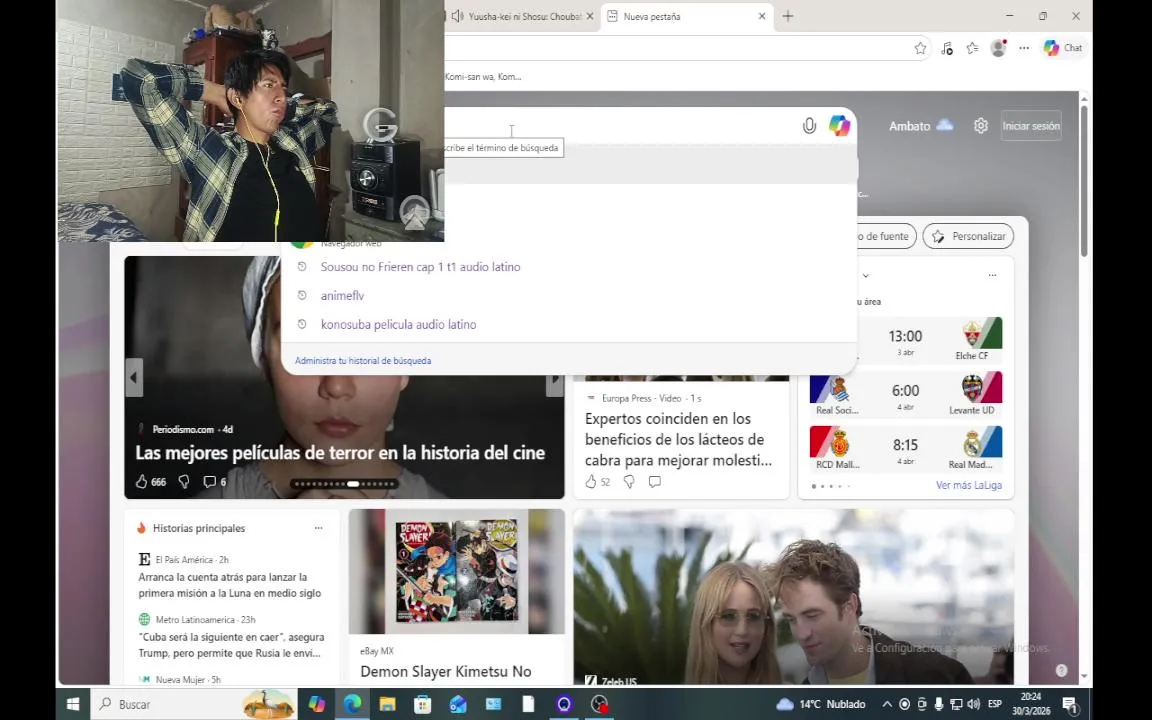The image size is (1152, 720).
Task: Select a carousel pagination dot
Action: click(x=353, y=483)
